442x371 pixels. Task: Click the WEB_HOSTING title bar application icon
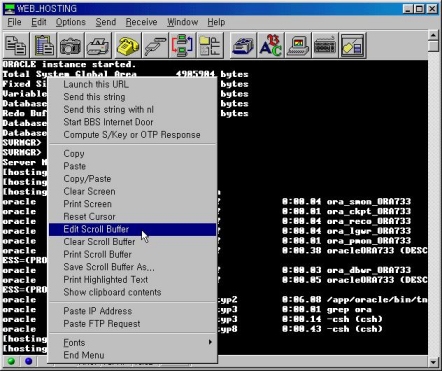click(10, 8)
